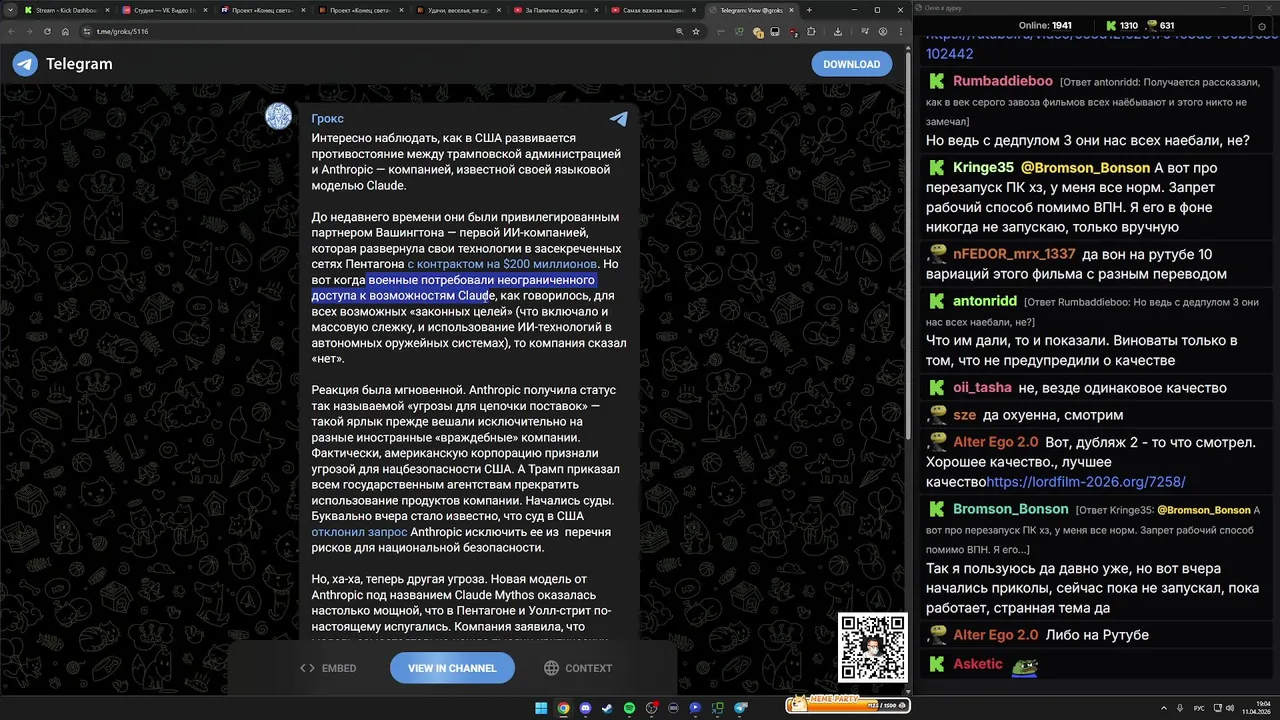Click username Kringe35 in chat
This screenshot has width=1280, height=720.
pos(983,168)
